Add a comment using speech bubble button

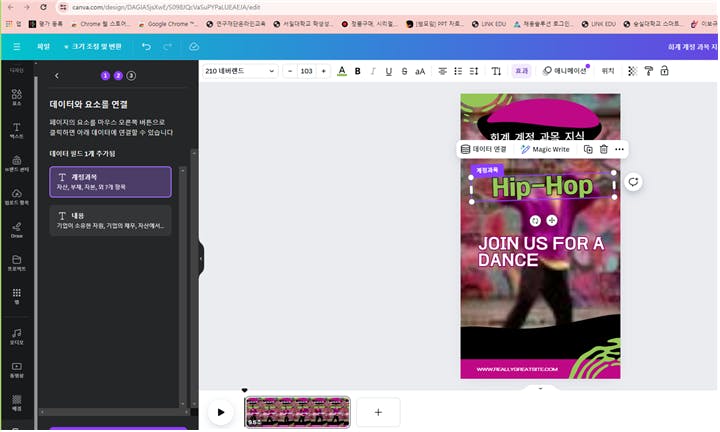633,182
